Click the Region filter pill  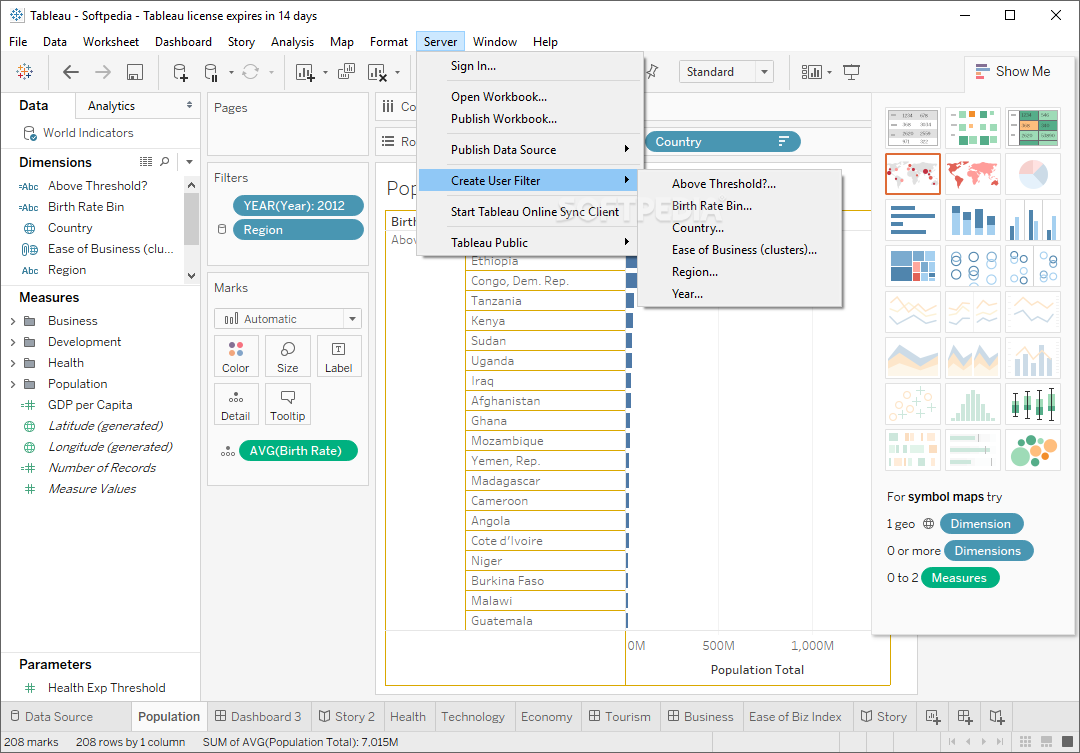(x=298, y=229)
